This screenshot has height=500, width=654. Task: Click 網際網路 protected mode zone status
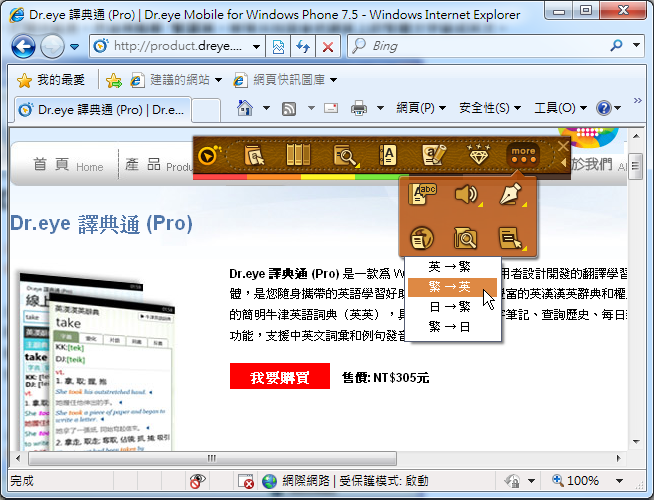click(345, 481)
